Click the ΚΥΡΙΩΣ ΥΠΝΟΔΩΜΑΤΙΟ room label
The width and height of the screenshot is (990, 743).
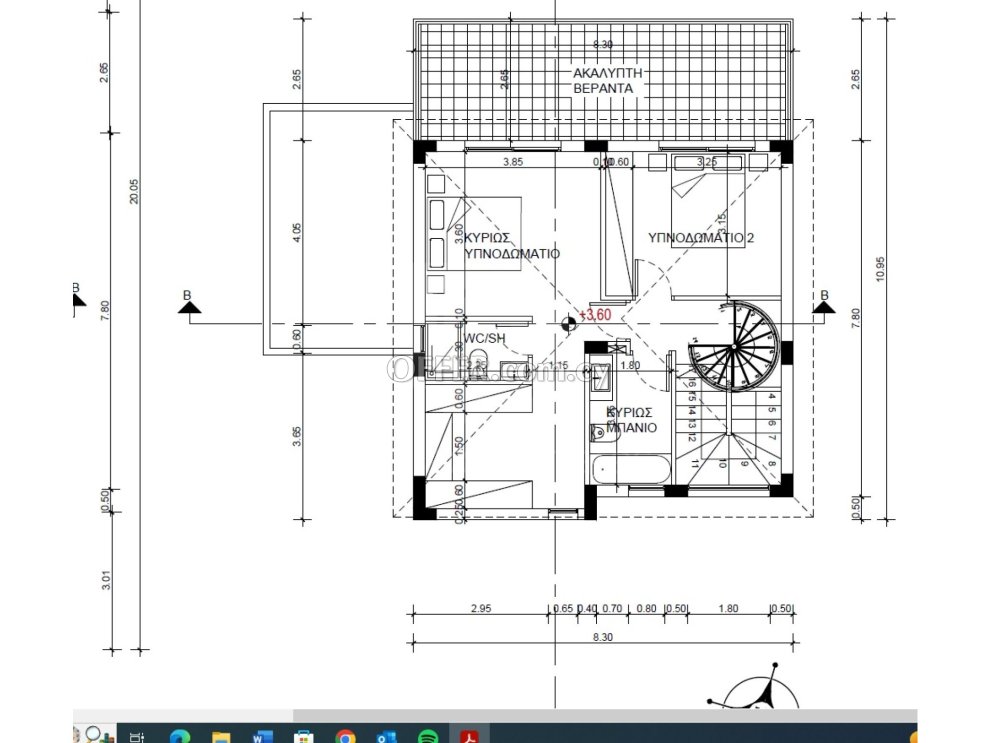[512, 246]
